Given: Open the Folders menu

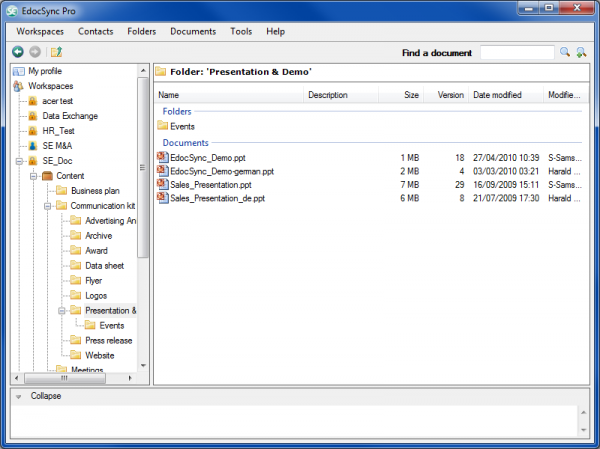Looking at the screenshot, I should pos(142,31).
